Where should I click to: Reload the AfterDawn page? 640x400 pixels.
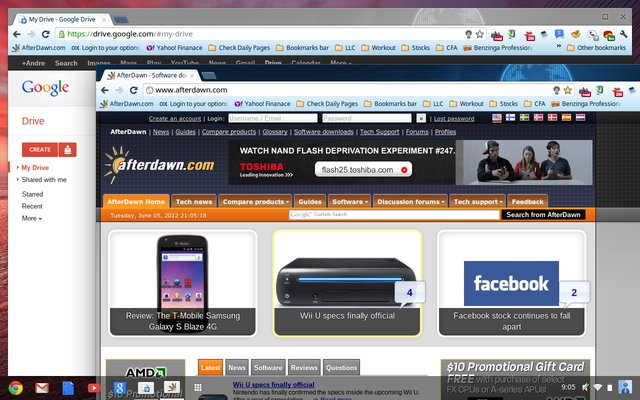pyautogui.click(x=133, y=90)
